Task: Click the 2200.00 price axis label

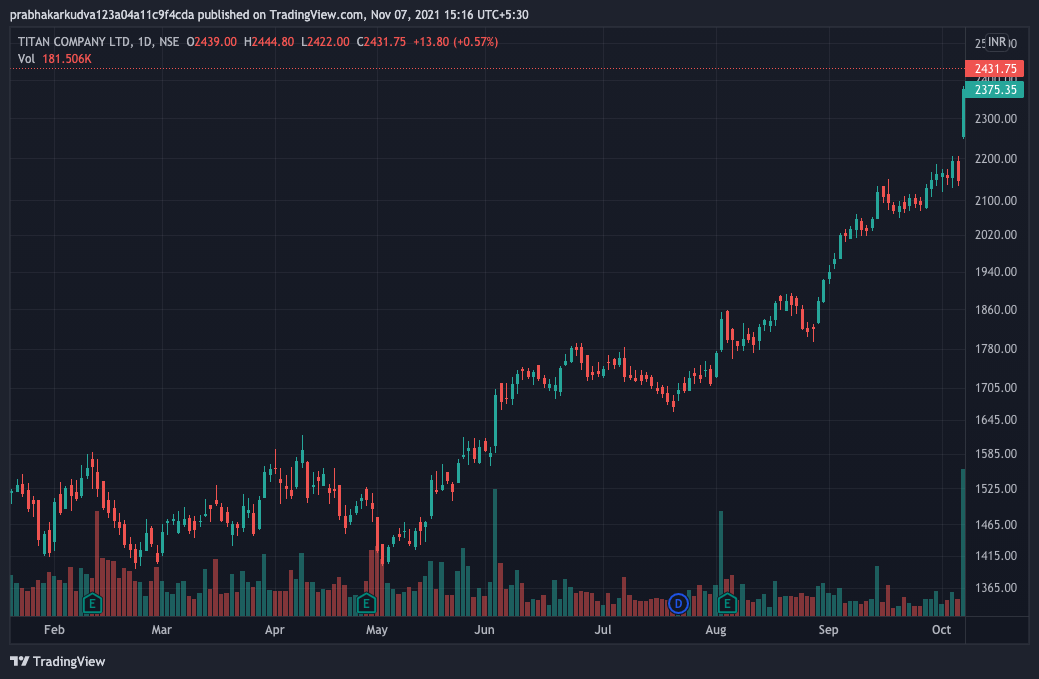Action: point(996,158)
